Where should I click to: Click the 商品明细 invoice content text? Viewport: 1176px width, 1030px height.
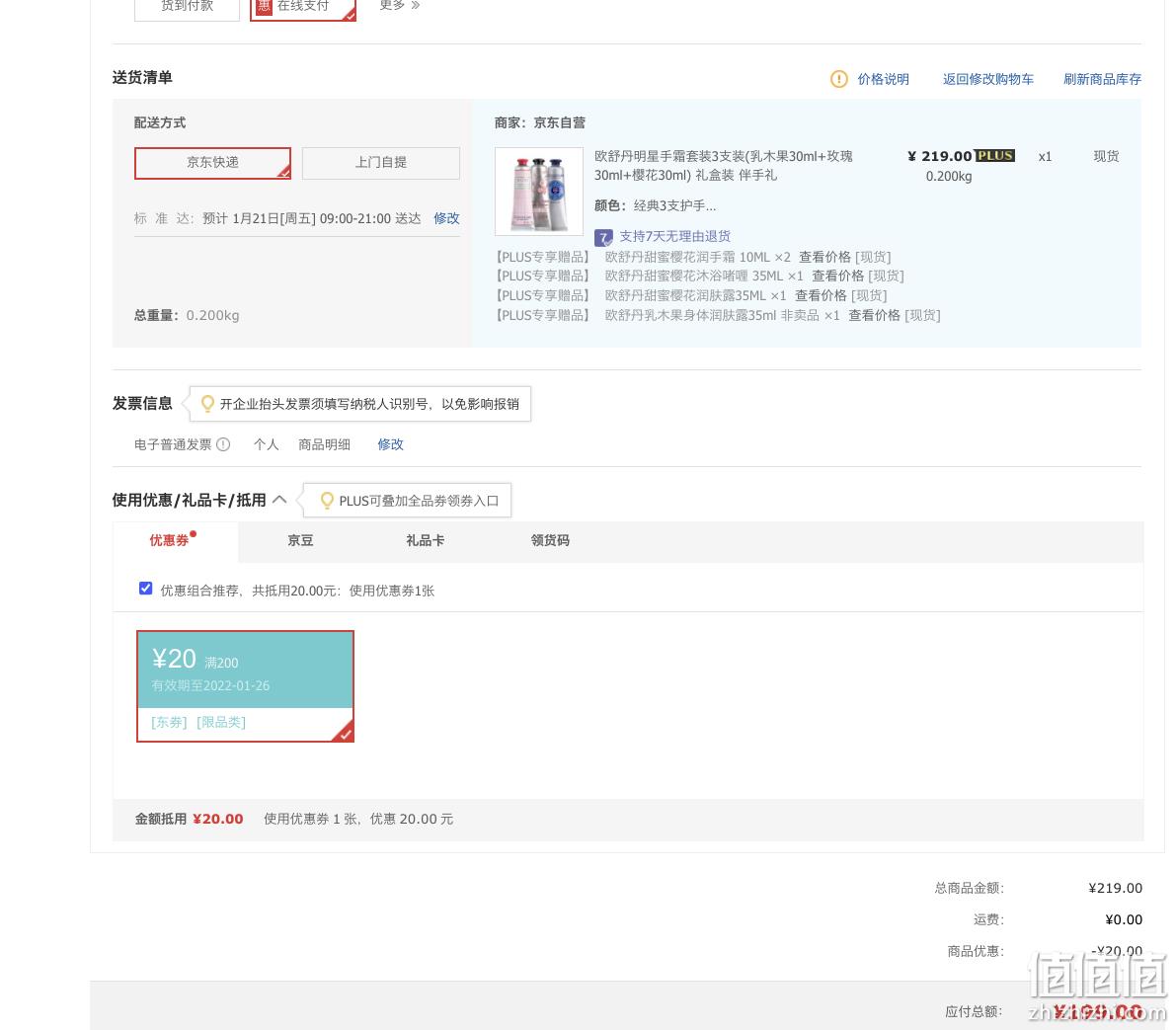pos(324,444)
